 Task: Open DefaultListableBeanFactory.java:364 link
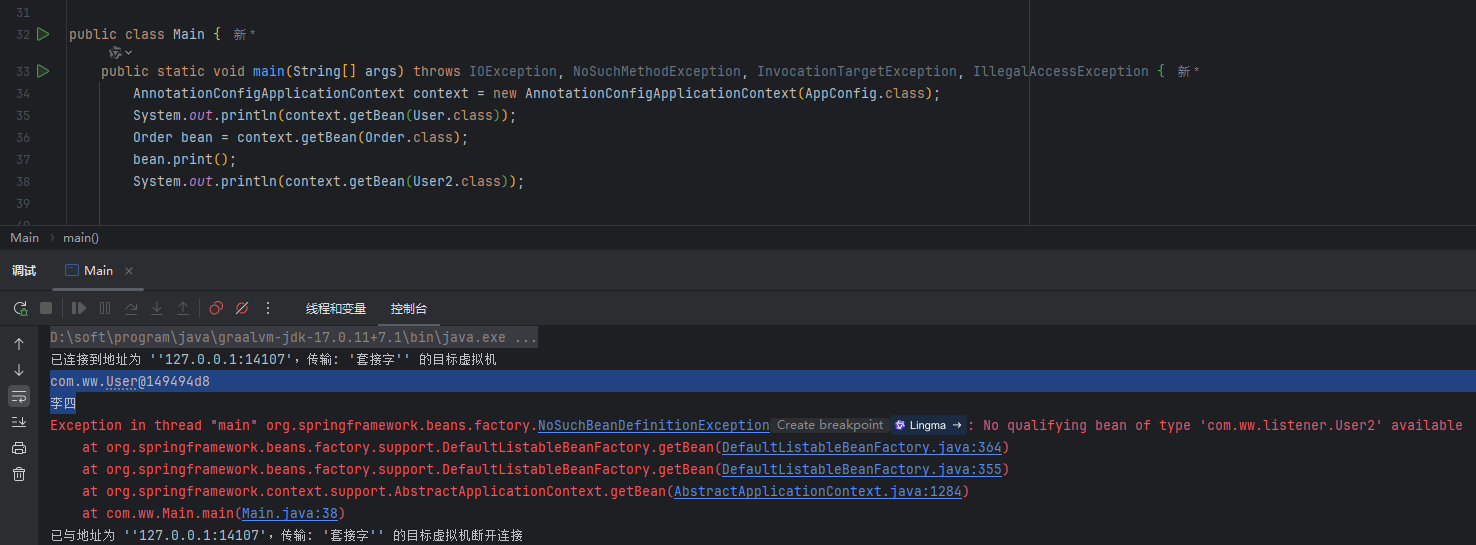coord(862,447)
